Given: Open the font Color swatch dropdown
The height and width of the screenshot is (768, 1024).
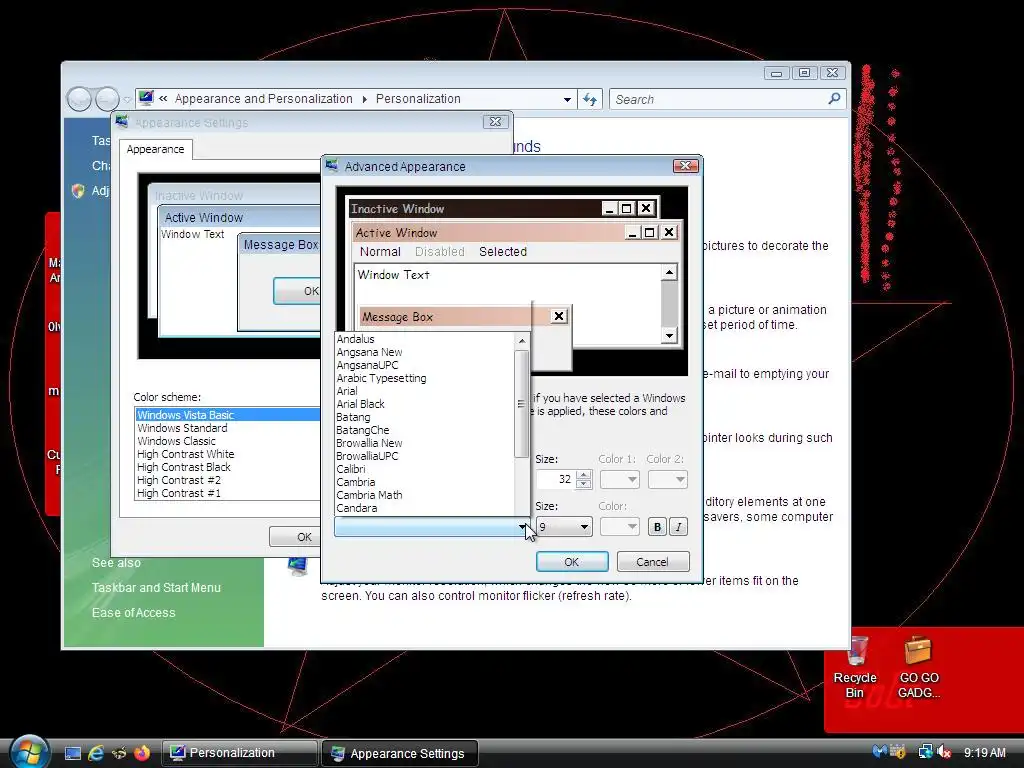Looking at the screenshot, I should [x=619, y=526].
